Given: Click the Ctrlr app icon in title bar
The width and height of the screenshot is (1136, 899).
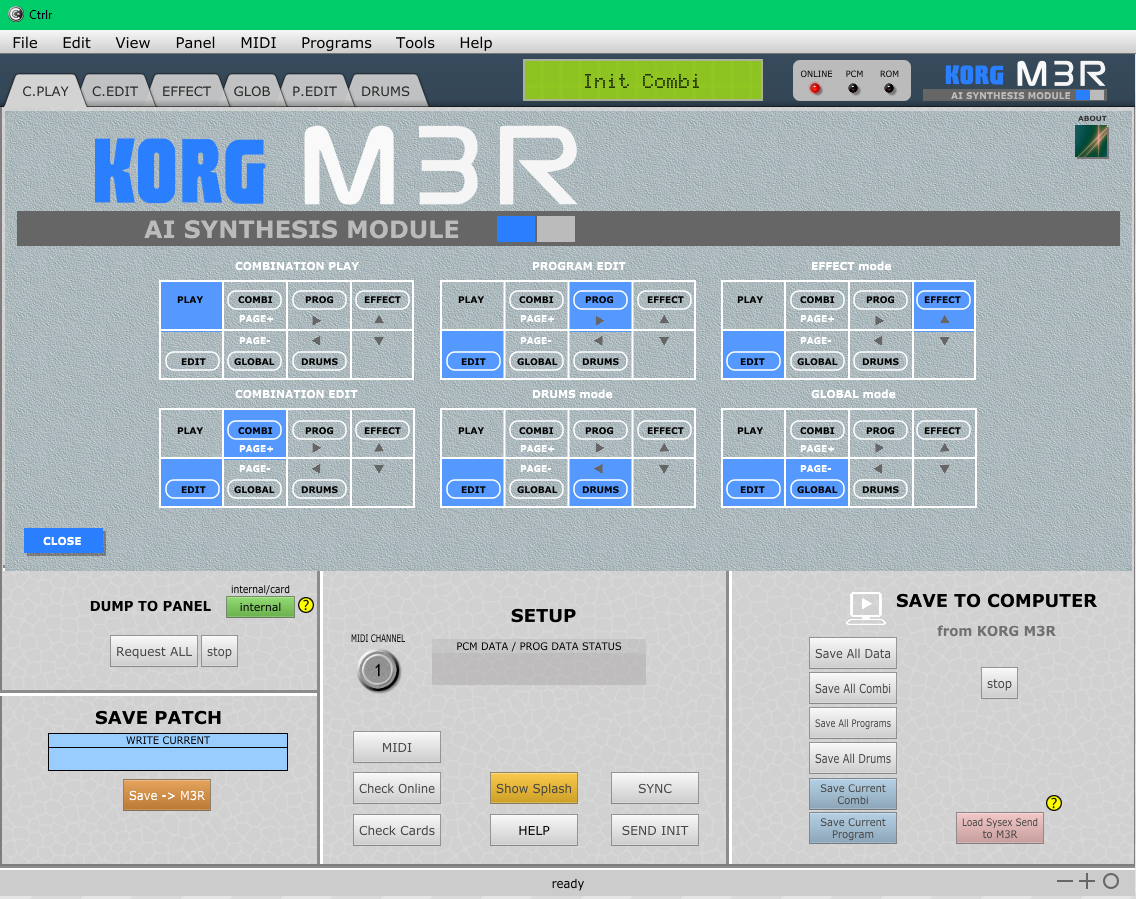Looking at the screenshot, I should click(15, 14).
